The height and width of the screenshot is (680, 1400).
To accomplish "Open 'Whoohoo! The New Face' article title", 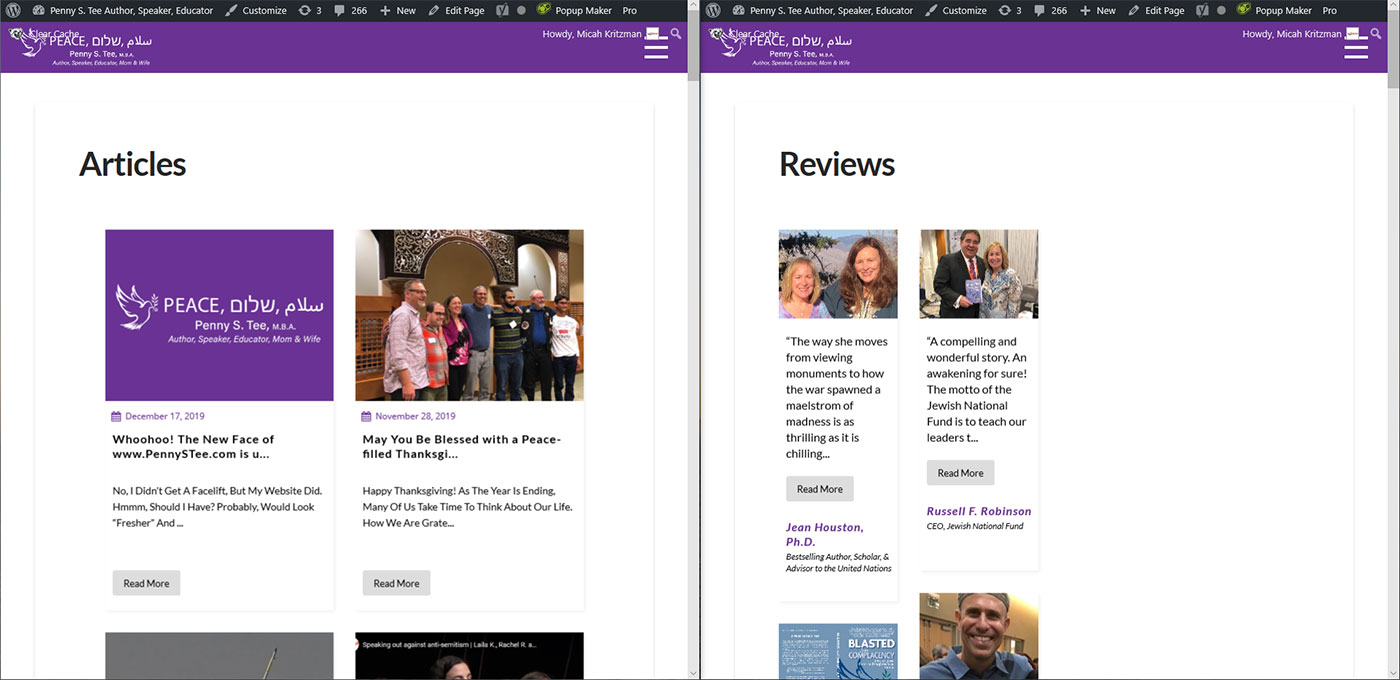I will tap(193, 446).
